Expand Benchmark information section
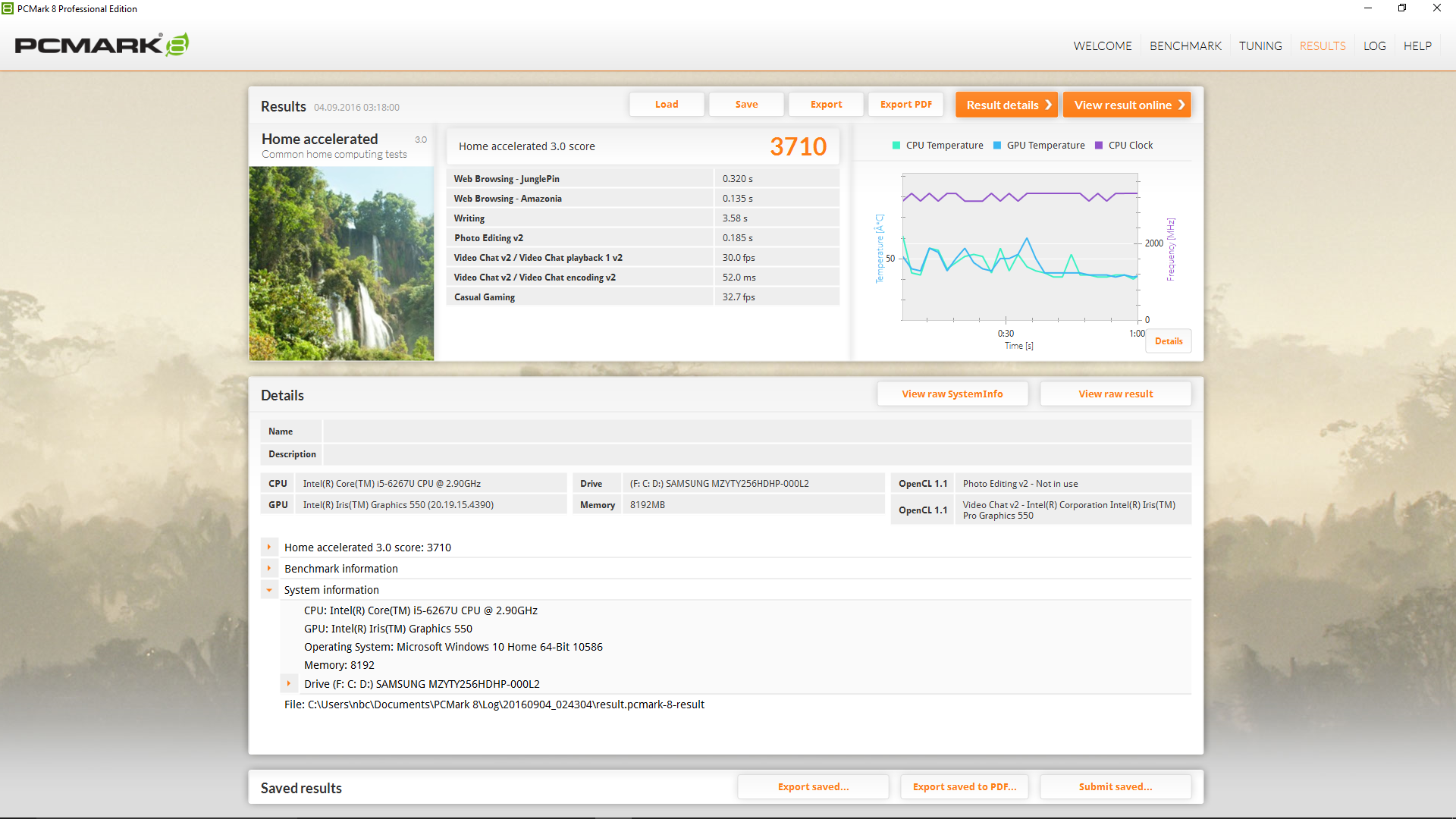The image size is (1456, 819). 269,568
